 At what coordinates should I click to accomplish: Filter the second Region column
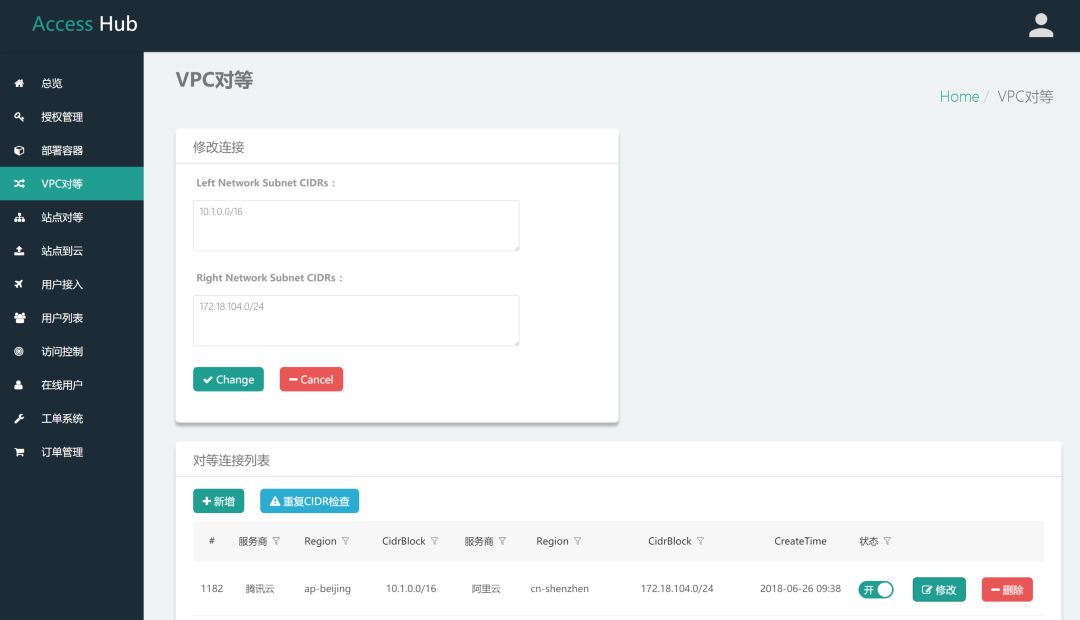pyautogui.click(x=578, y=541)
